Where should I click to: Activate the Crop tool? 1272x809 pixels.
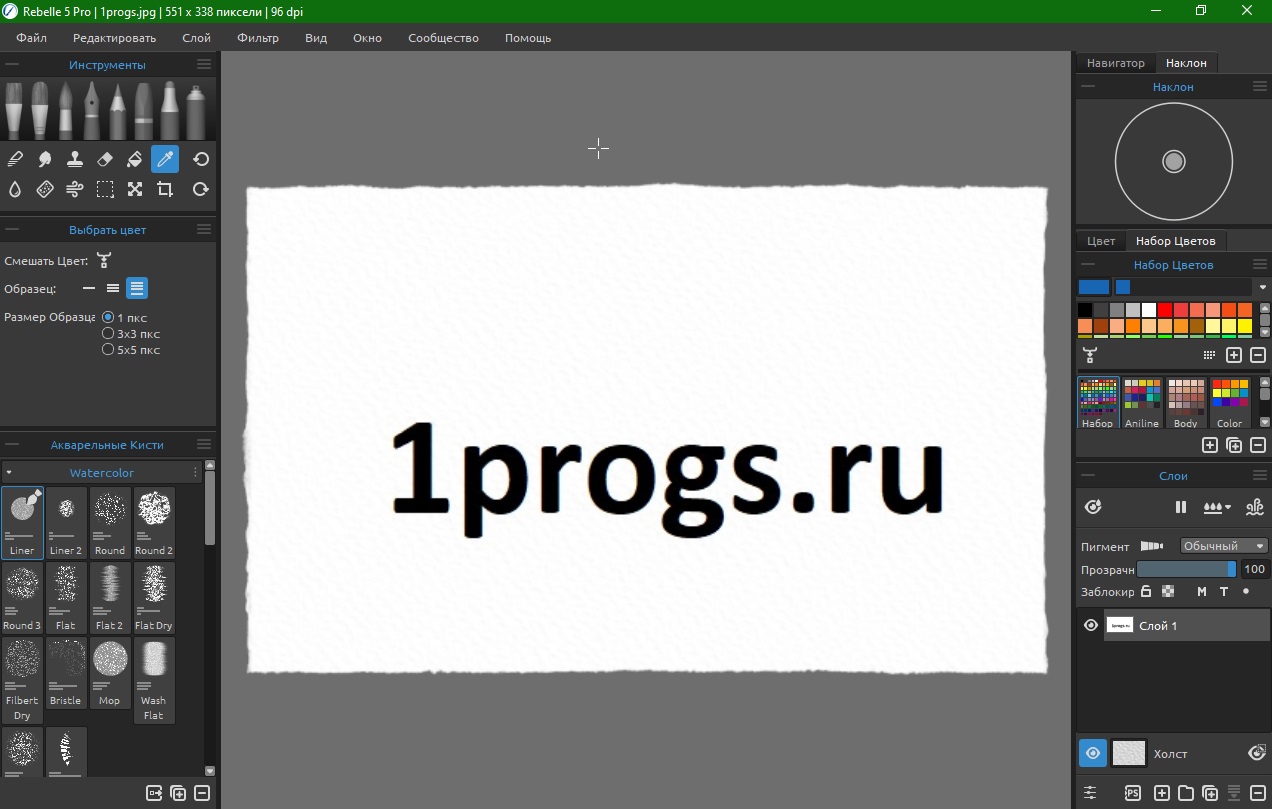[x=165, y=189]
